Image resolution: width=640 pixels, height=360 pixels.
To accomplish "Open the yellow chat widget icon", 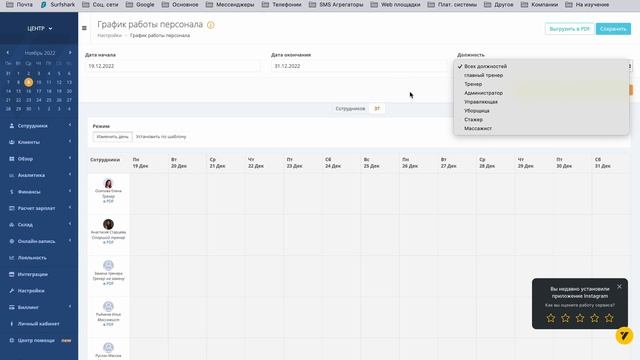I will (624, 336).
